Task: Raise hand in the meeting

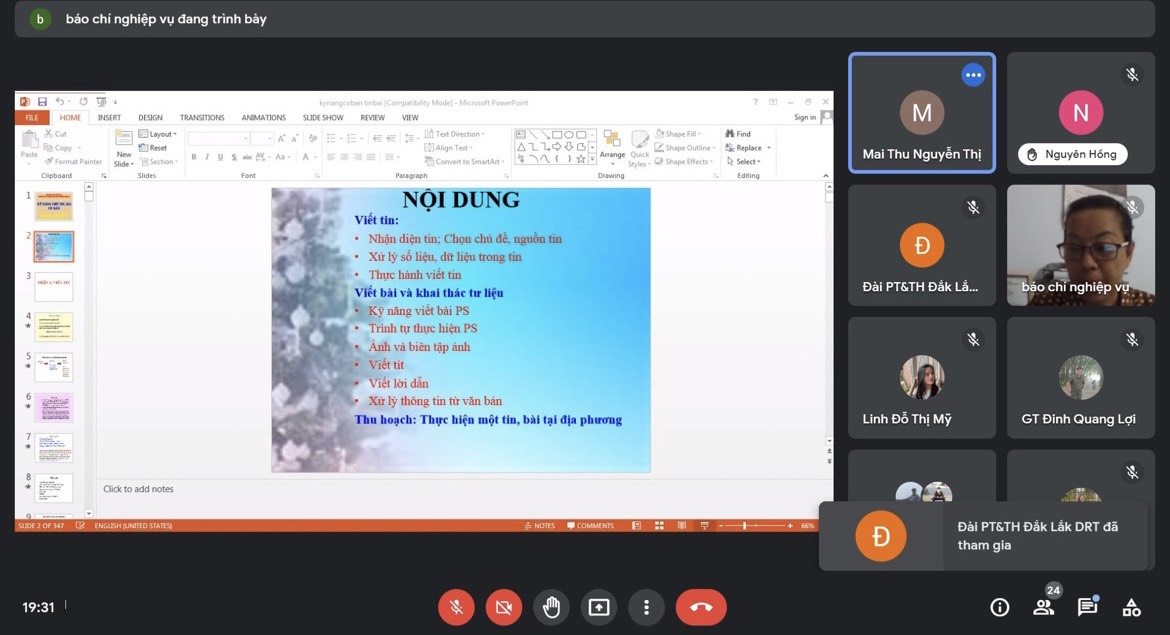Action: pyautogui.click(x=551, y=607)
